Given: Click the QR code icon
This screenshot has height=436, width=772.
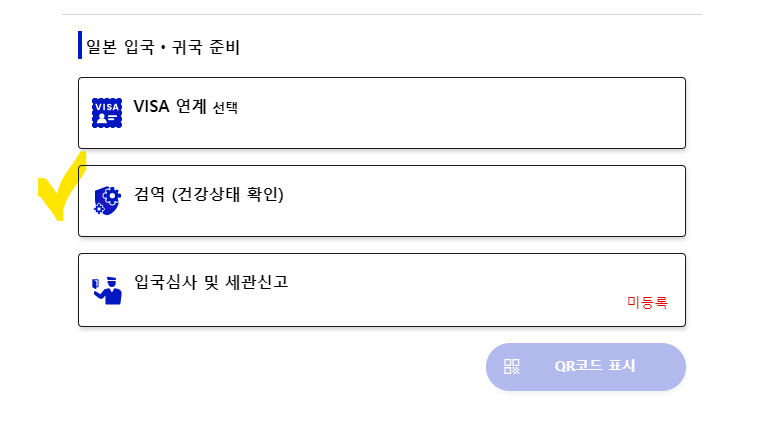Looking at the screenshot, I should coord(512,366).
